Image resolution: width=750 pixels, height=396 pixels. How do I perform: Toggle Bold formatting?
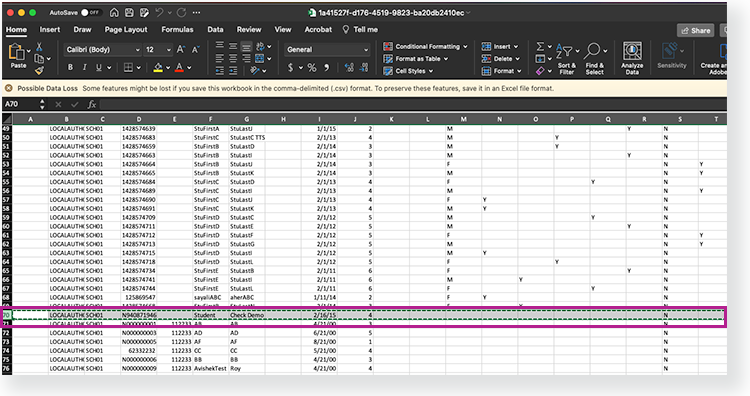click(x=70, y=67)
